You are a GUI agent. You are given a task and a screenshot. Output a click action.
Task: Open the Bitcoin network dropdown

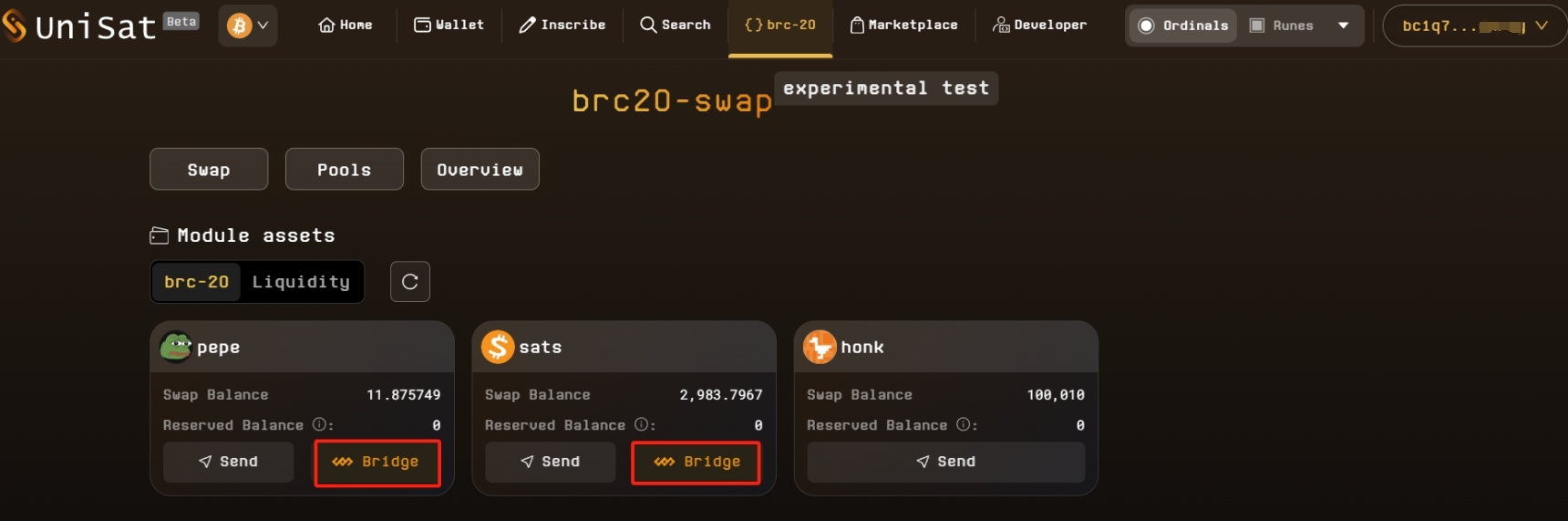pyautogui.click(x=248, y=26)
